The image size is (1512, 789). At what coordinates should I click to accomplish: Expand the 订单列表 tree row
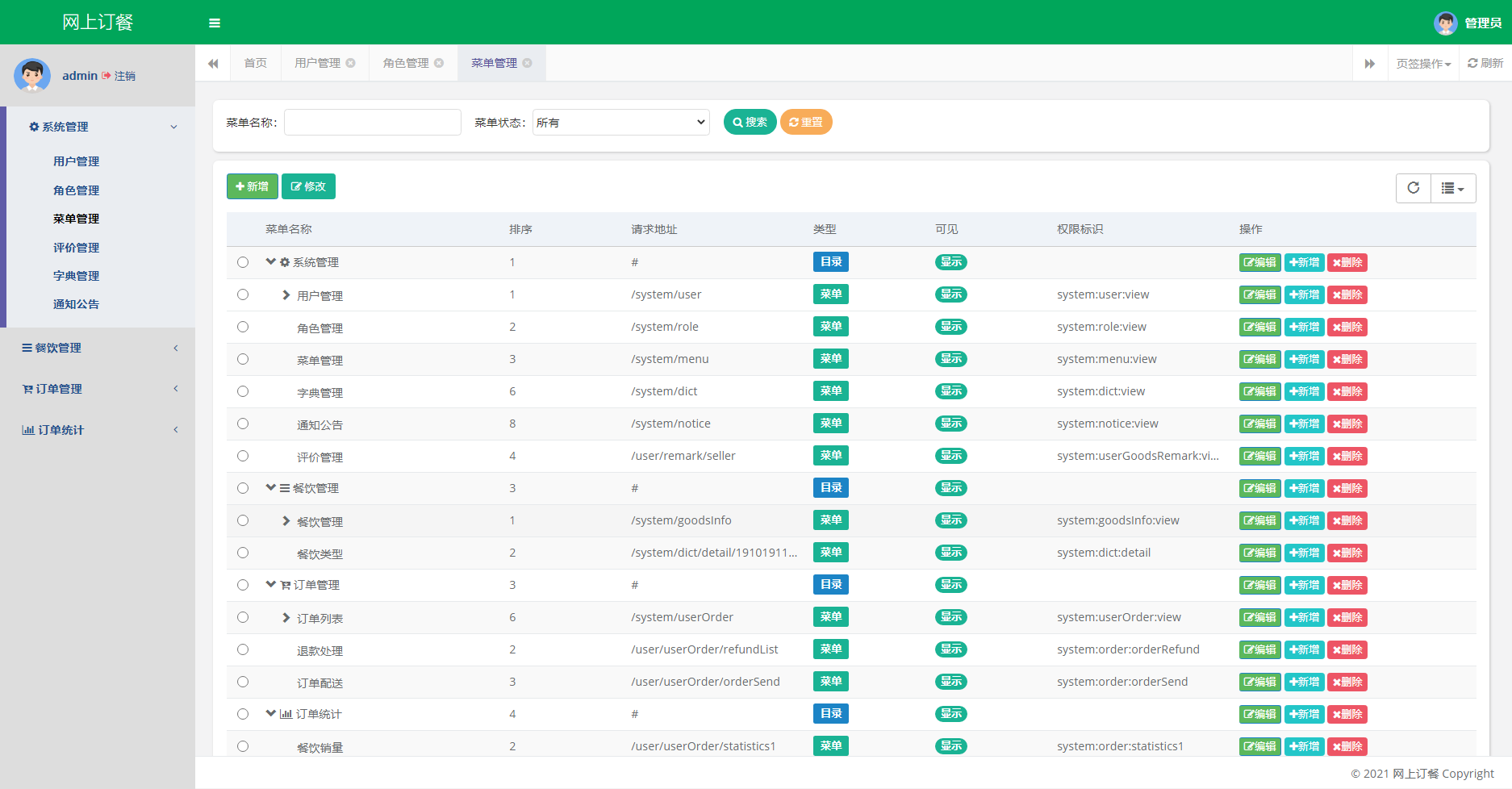(x=286, y=618)
